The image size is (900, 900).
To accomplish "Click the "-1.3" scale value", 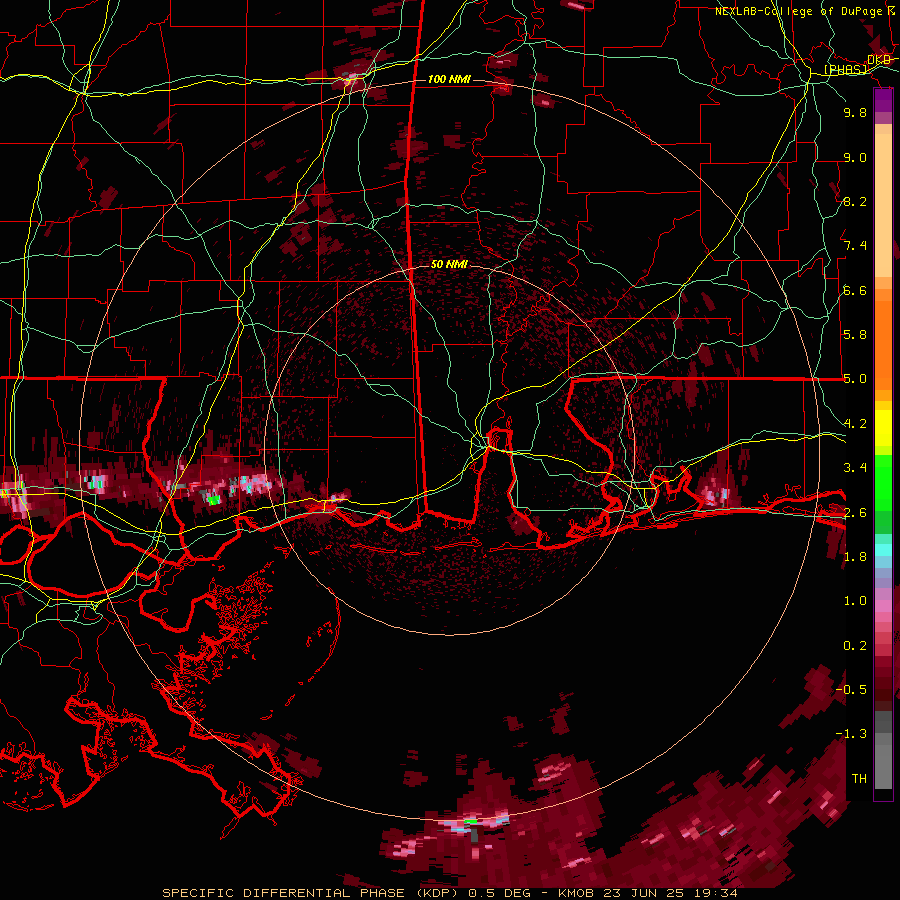I will pyautogui.click(x=851, y=734).
